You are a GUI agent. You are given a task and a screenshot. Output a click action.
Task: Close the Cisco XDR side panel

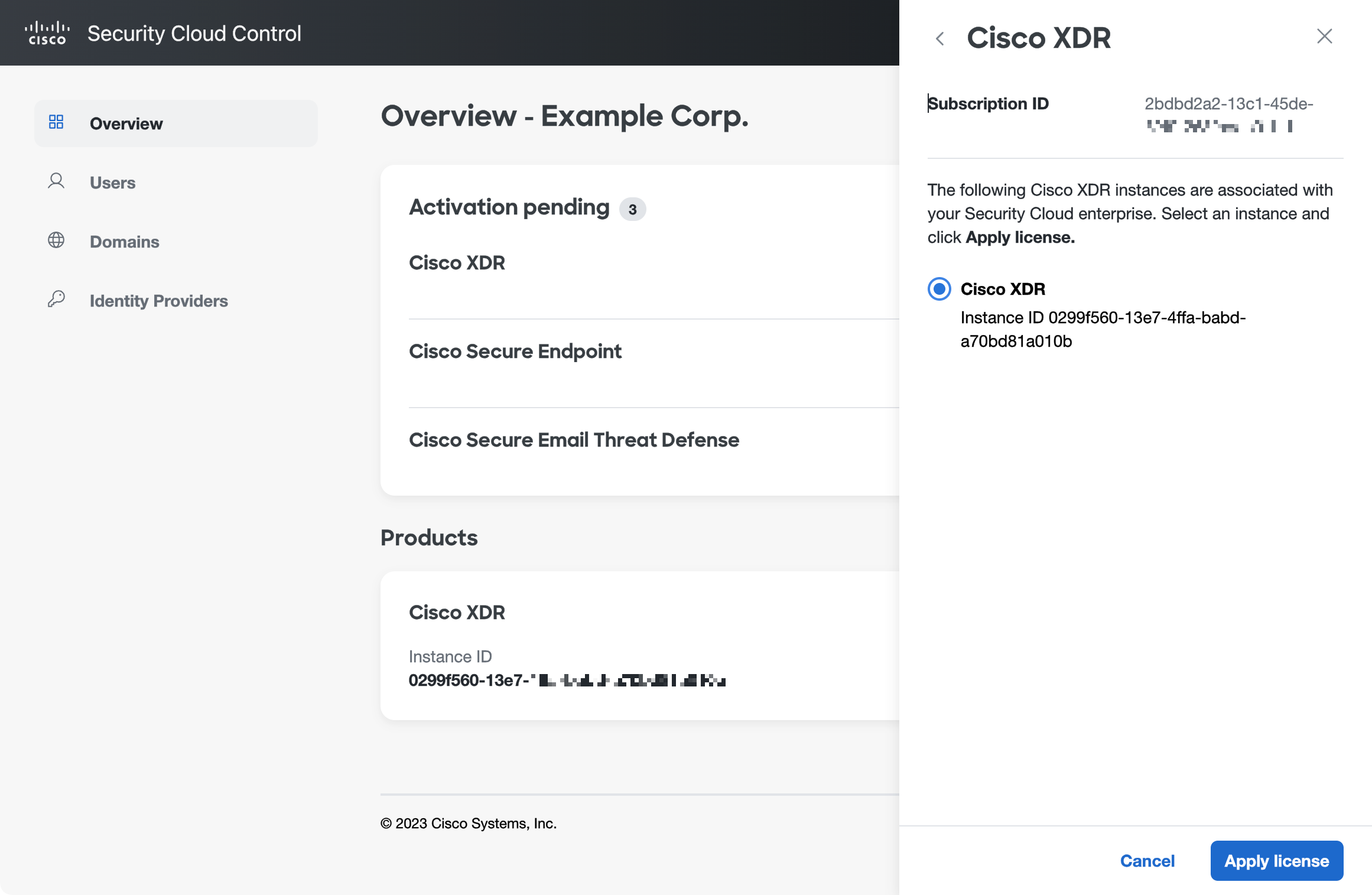click(x=1325, y=36)
